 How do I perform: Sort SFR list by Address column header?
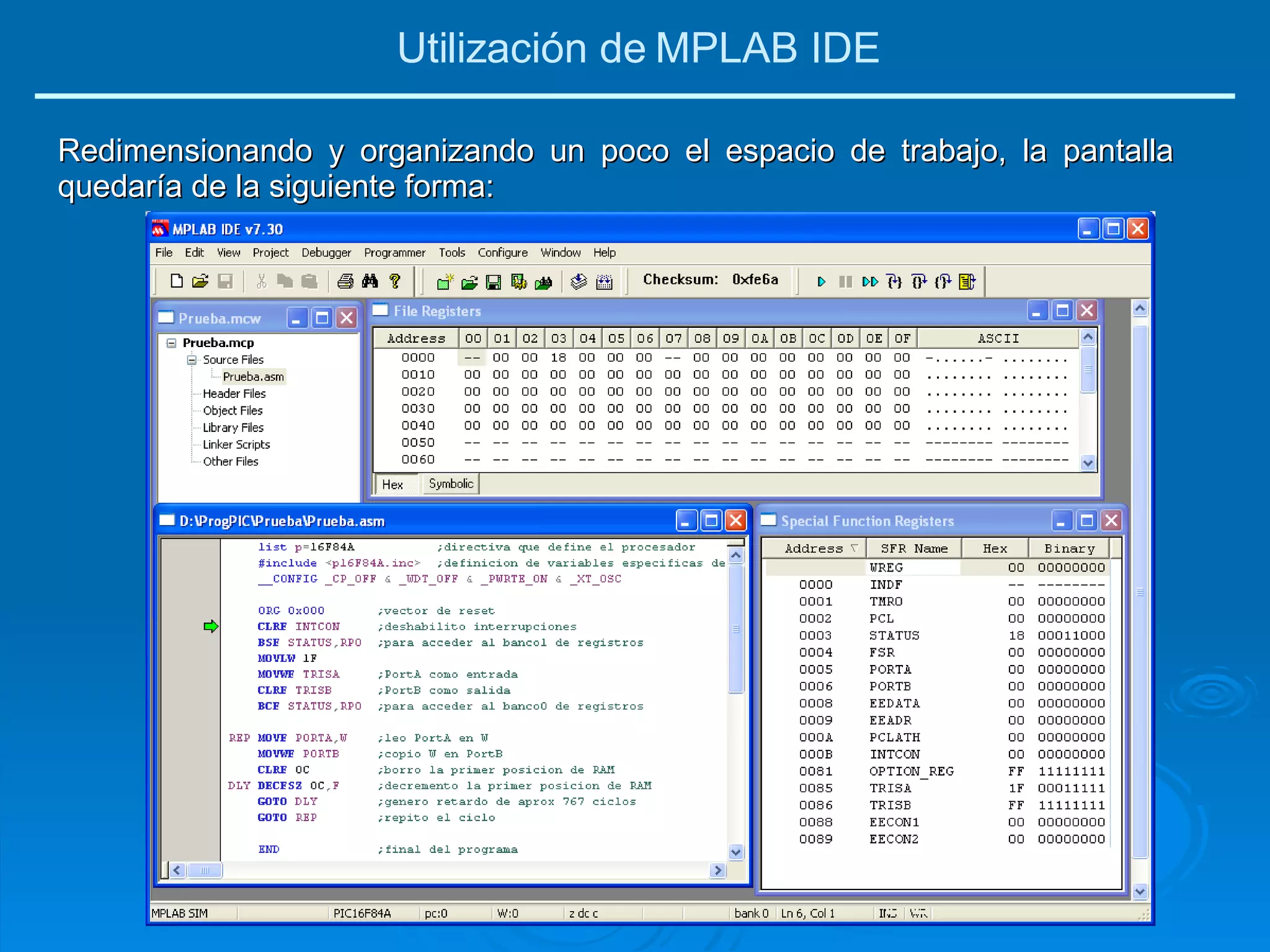[x=814, y=549]
